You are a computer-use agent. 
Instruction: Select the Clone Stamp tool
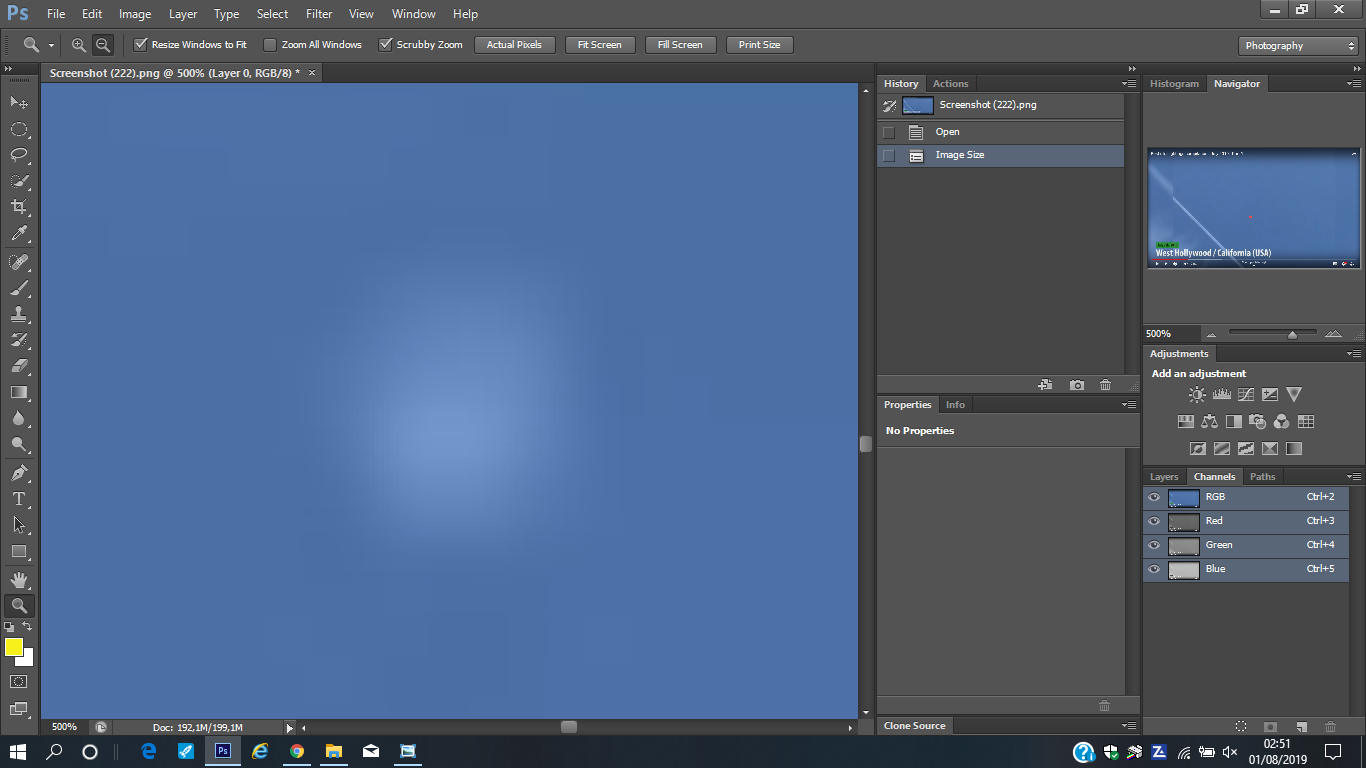pyautogui.click(x=19, y=314)
